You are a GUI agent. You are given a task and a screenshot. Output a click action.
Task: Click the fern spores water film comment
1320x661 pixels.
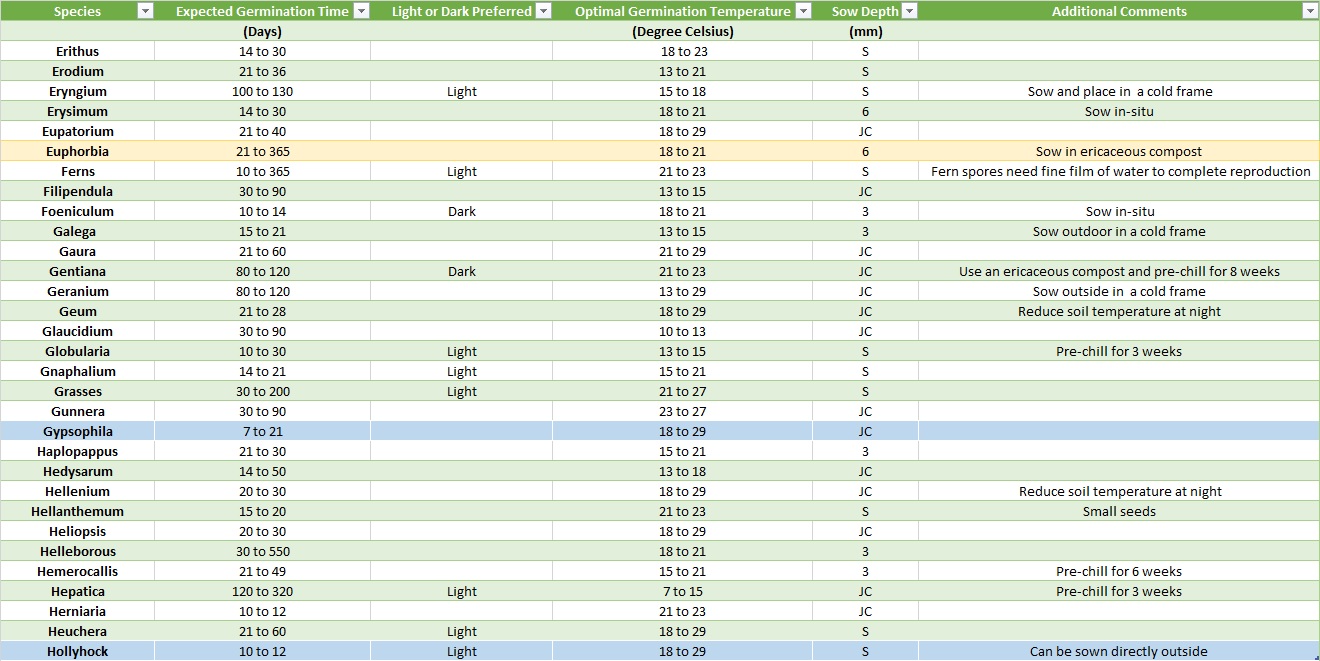(1119, 171)
